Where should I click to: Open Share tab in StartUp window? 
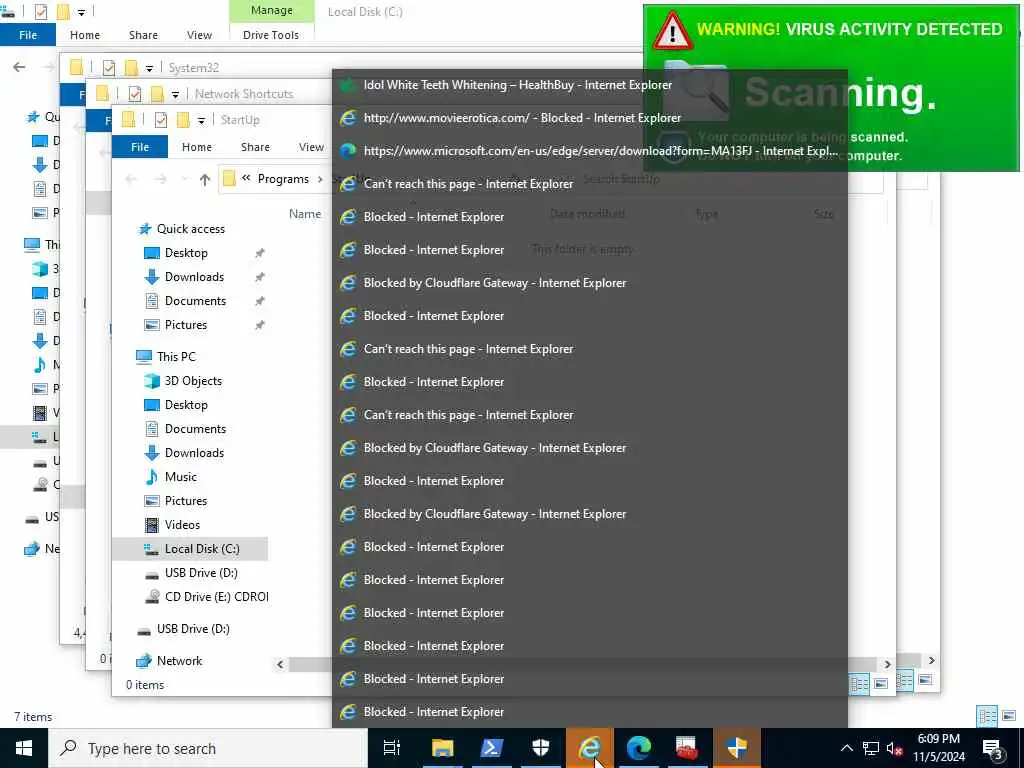pos(255,147)
